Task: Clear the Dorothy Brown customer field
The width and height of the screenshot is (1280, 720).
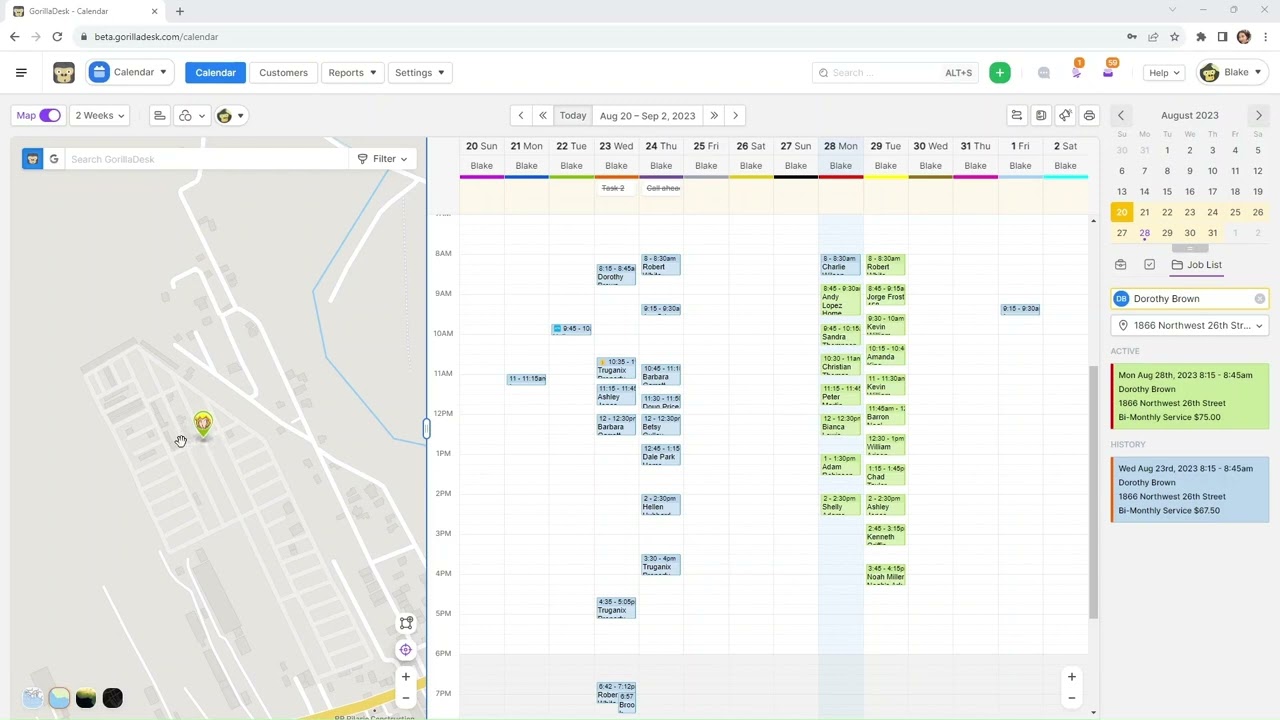Action: point(1259,298)
